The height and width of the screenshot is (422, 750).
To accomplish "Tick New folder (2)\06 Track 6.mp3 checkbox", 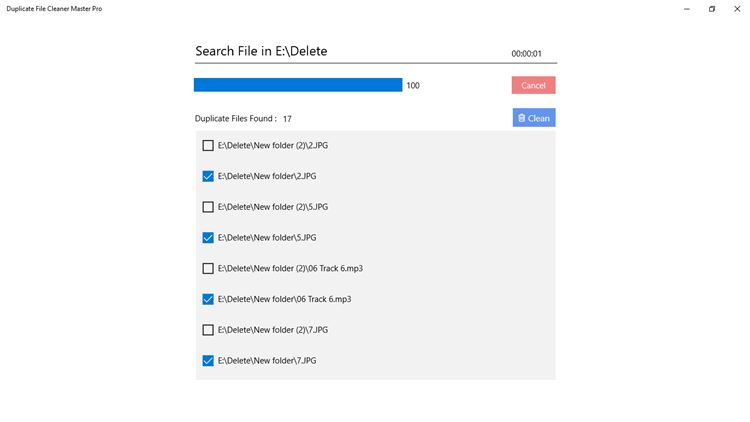I will tap(208, 268).
